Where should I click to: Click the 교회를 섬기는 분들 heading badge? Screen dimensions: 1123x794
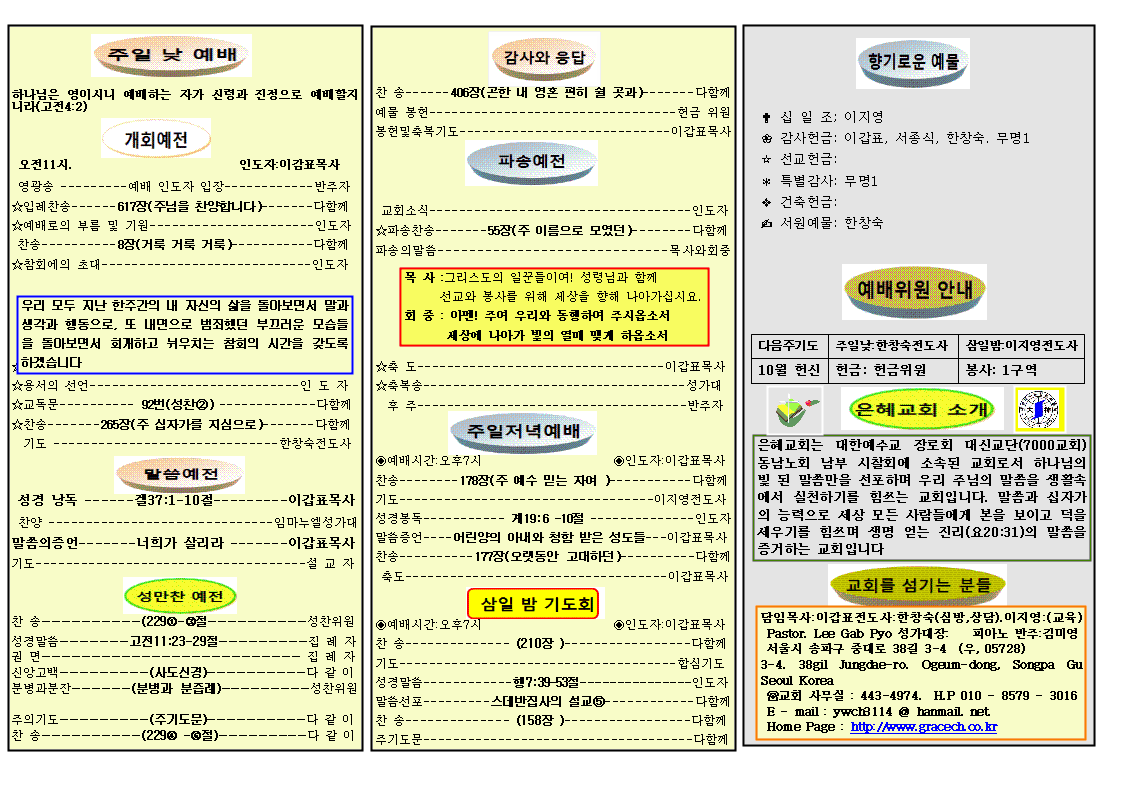(918, 585)
